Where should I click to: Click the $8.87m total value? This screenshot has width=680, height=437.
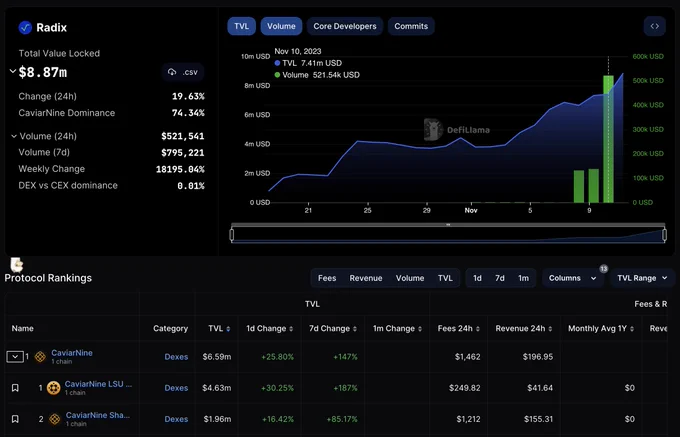[x=42, y=72]
